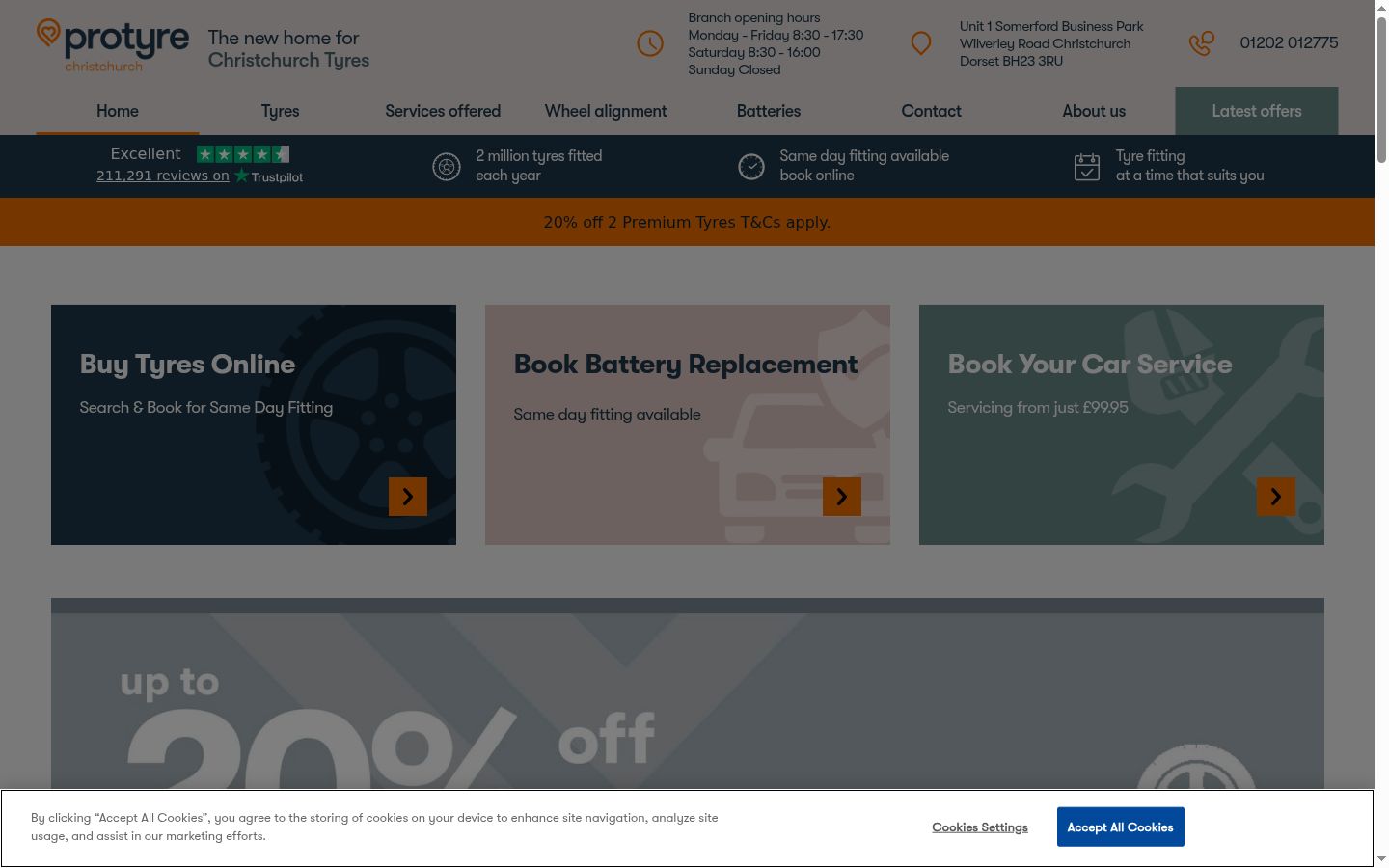Click '2 million tyres fitted each year' text

coord(538,166)
